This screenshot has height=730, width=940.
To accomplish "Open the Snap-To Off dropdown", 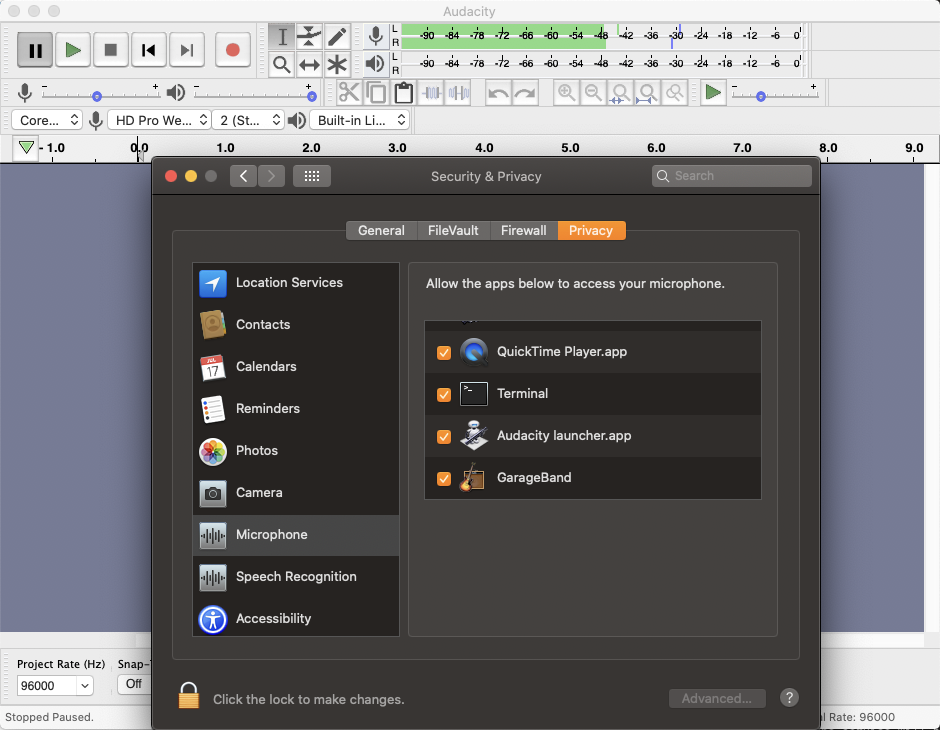I will (134, 684).
